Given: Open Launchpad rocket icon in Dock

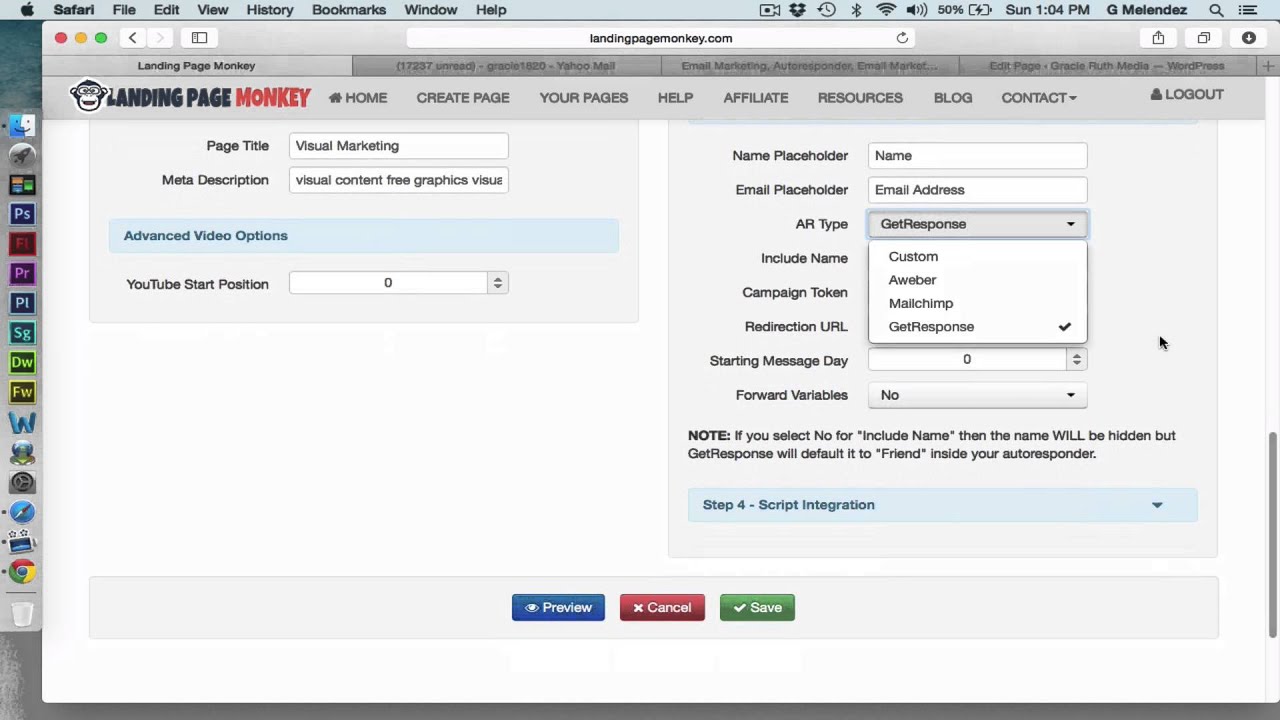Looking at the screenshot, I should 22,155.
